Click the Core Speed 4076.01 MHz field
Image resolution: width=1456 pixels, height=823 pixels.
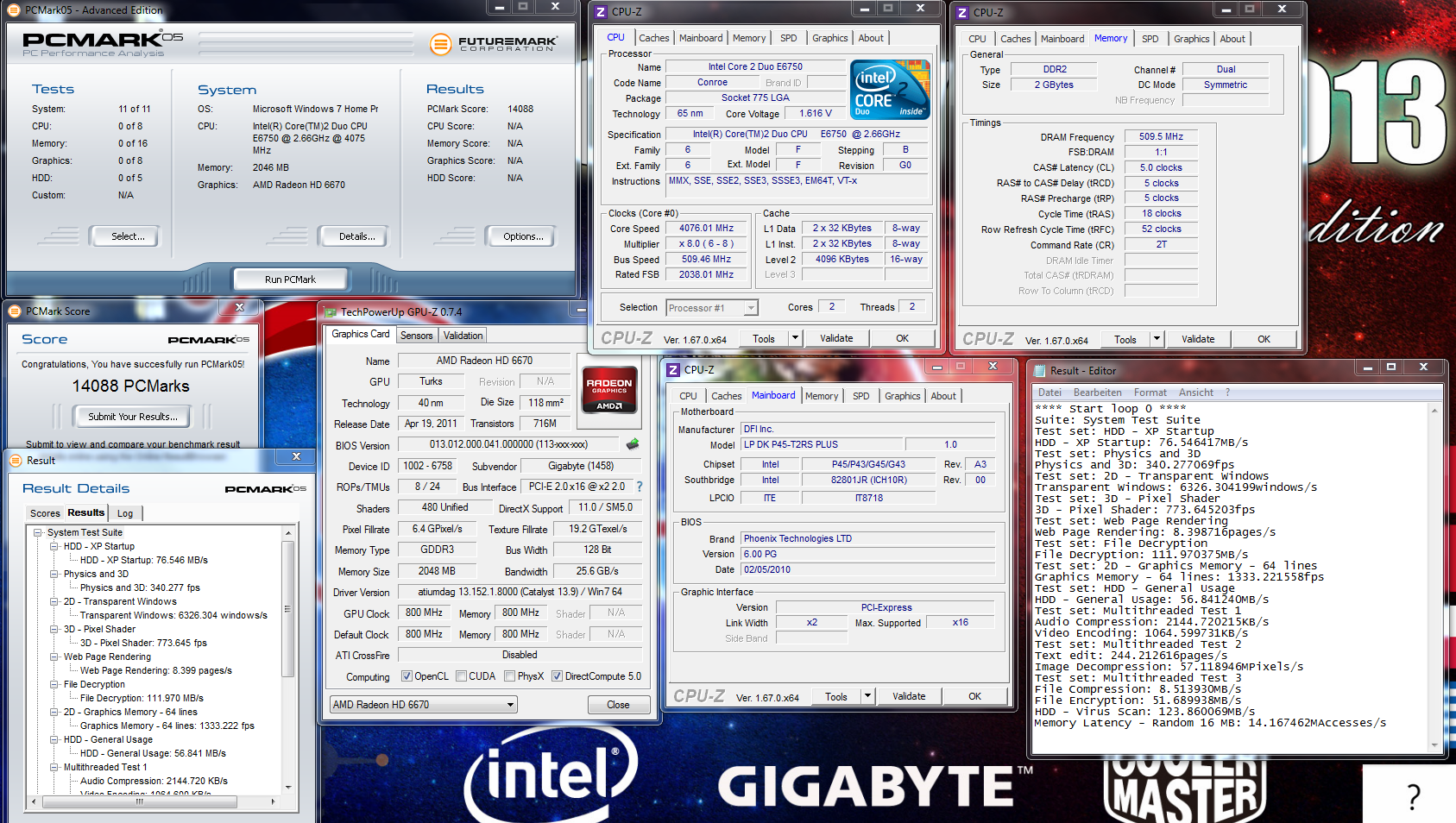point(706,229)
